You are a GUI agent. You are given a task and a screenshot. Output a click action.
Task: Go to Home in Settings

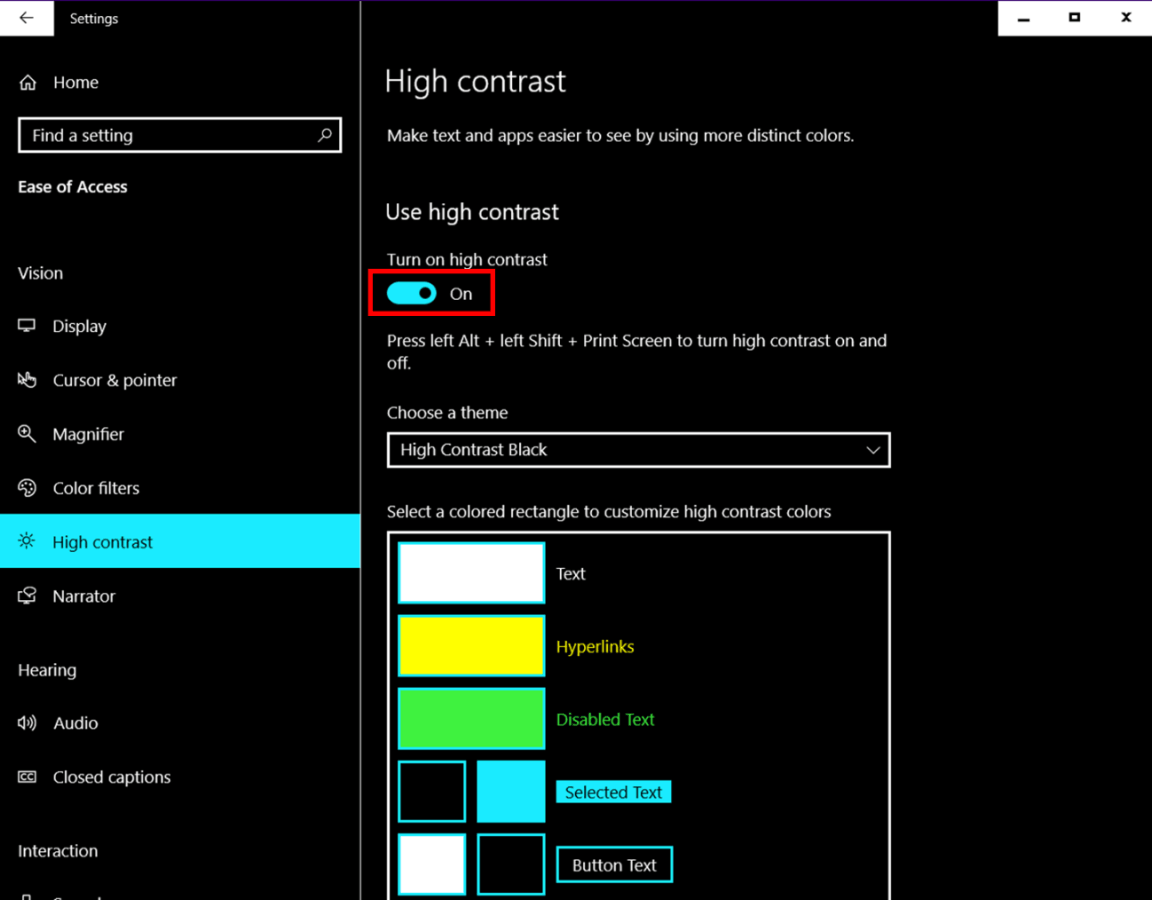coord(75,82)
